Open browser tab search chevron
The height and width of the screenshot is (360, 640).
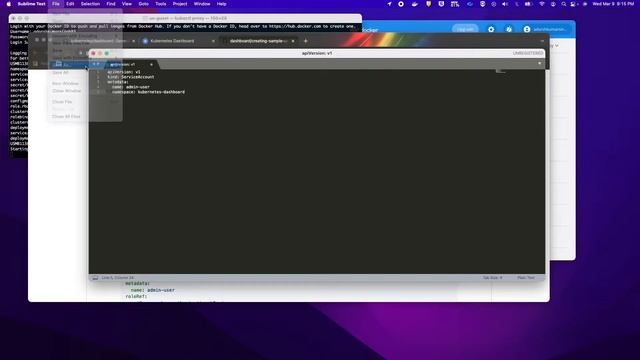[x=542, y=41]
